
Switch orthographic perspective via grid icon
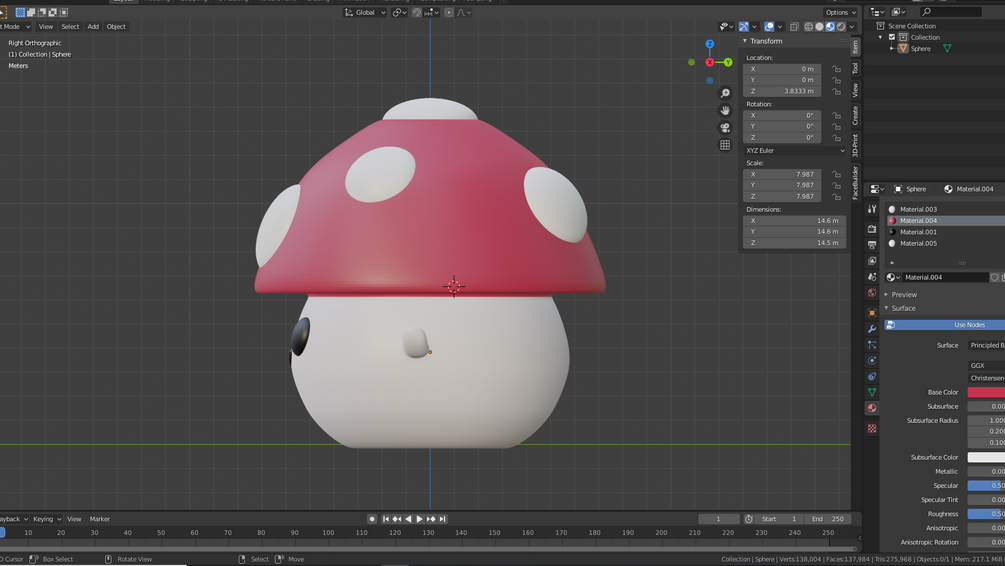[725, 145]
